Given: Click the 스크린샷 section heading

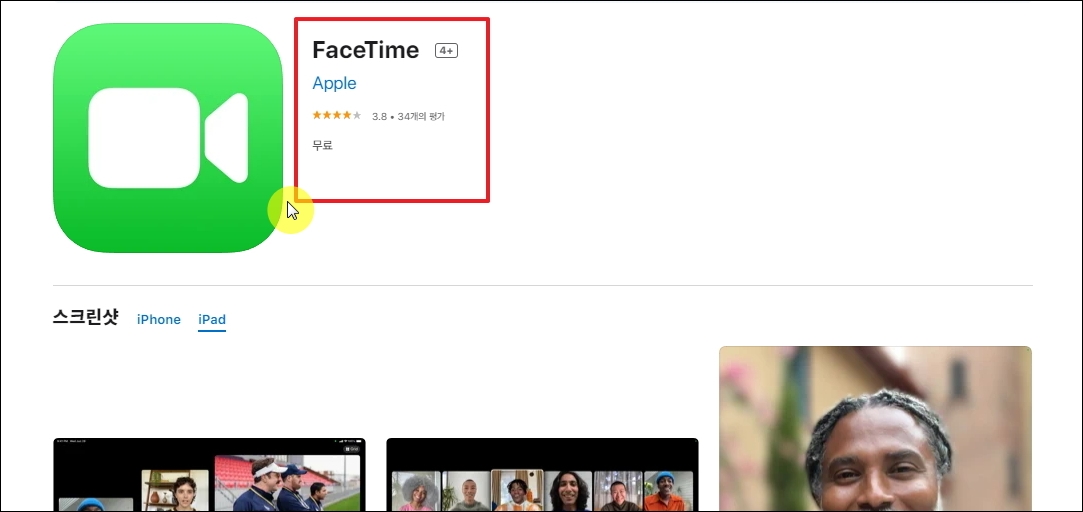Looking at the screenshot, I should tap(86, 318).
